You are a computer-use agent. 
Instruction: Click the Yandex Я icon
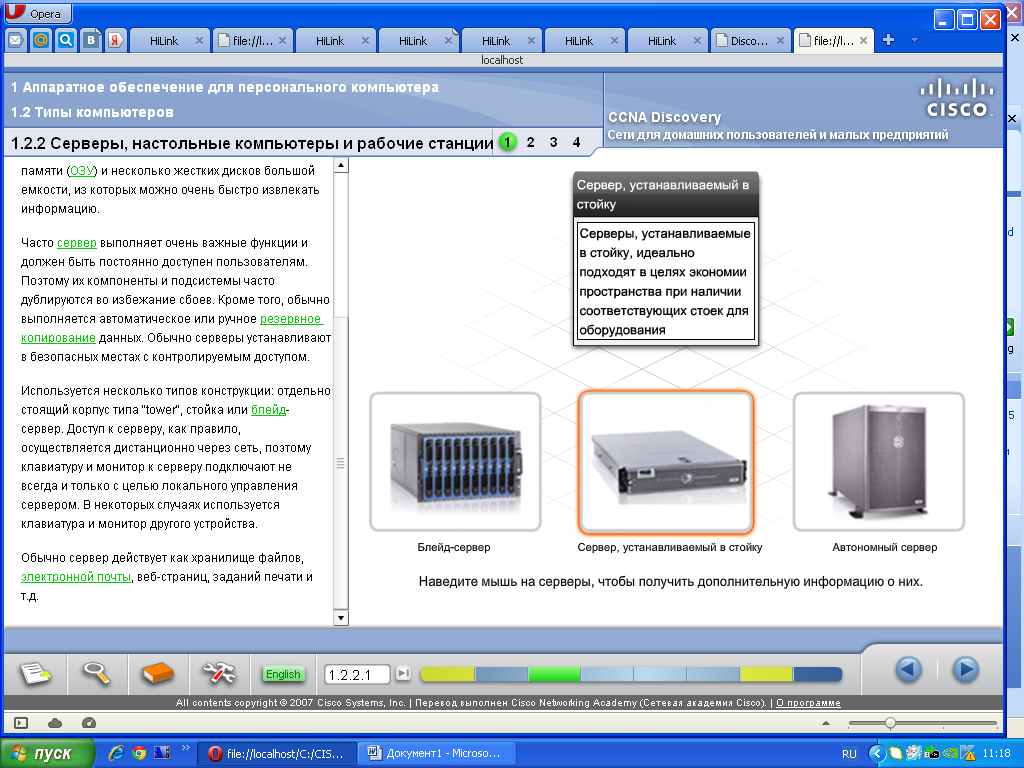116,40
